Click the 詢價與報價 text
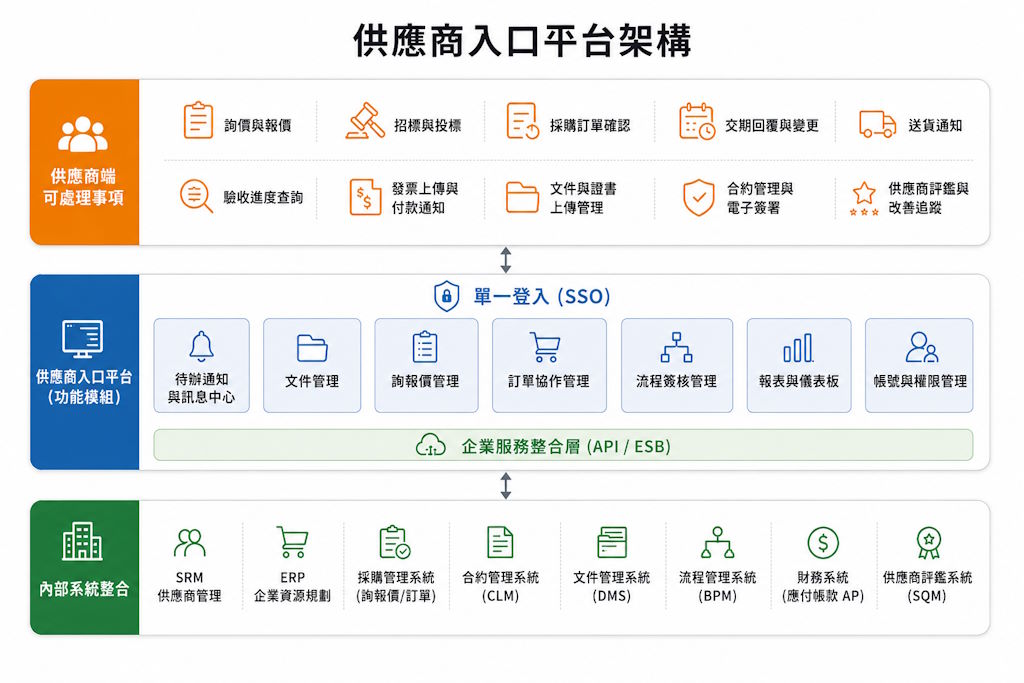 click(x=257, y=125)
